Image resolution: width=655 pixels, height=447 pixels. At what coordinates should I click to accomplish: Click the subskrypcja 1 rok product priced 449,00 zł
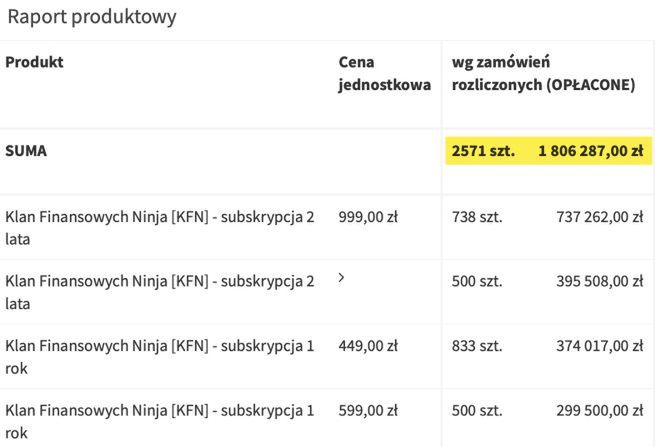160,357
